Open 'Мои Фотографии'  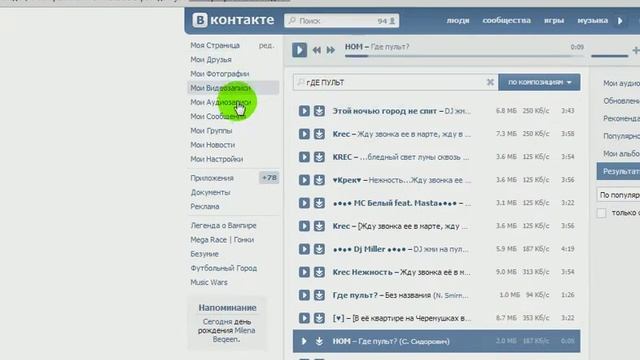(x=220, y=74)
